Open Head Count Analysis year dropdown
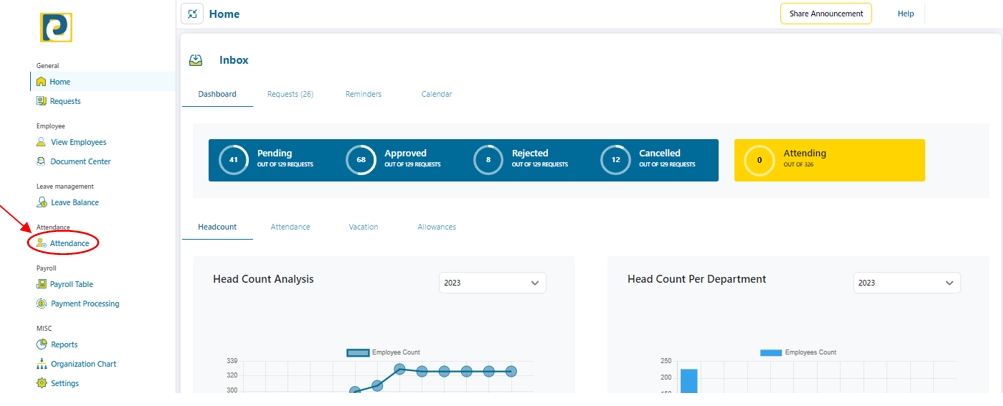Image resolution: width=1003 pixels, height=406 pixels. 492,283
